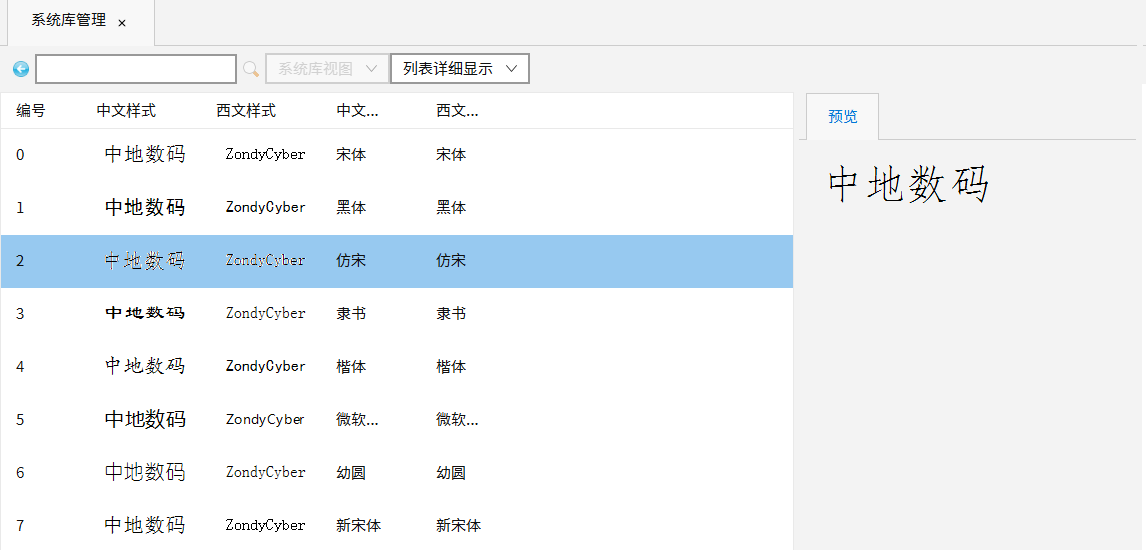Click ZondyCyber sample in row 5
The height and width of the screenshot is (550, 1146).
tap(265, 419)
